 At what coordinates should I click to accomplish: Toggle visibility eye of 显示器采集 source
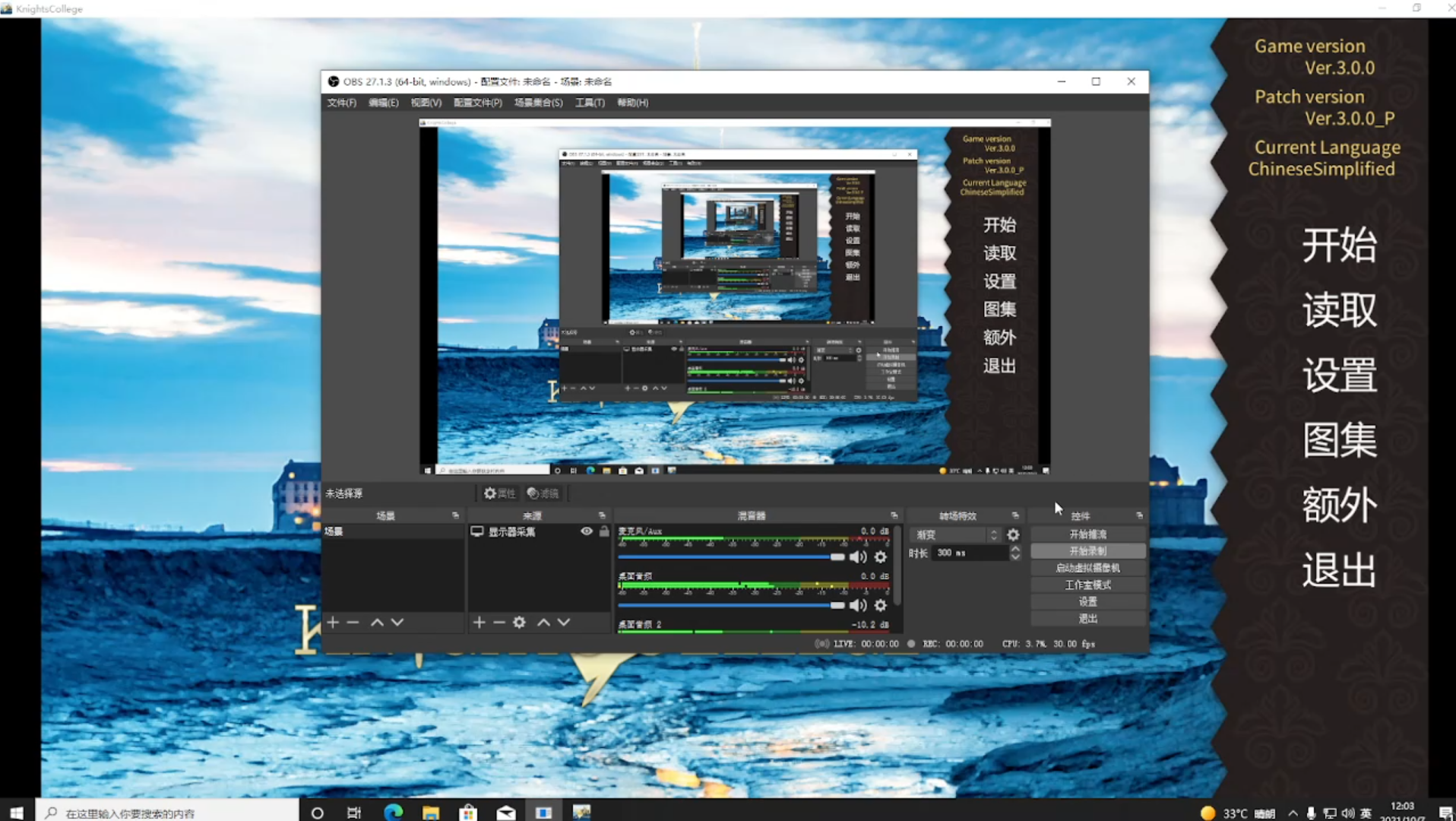click(587, 531)
